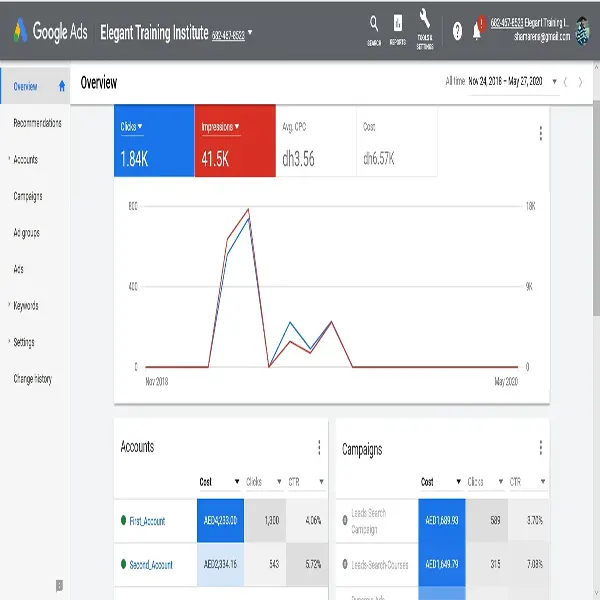
Task: Click the Google Ads logo
Action: (50, 31)
